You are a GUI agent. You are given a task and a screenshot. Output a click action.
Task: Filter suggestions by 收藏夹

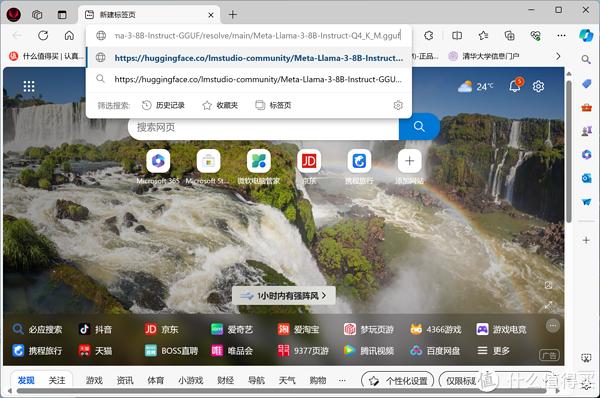coord(220,105)
